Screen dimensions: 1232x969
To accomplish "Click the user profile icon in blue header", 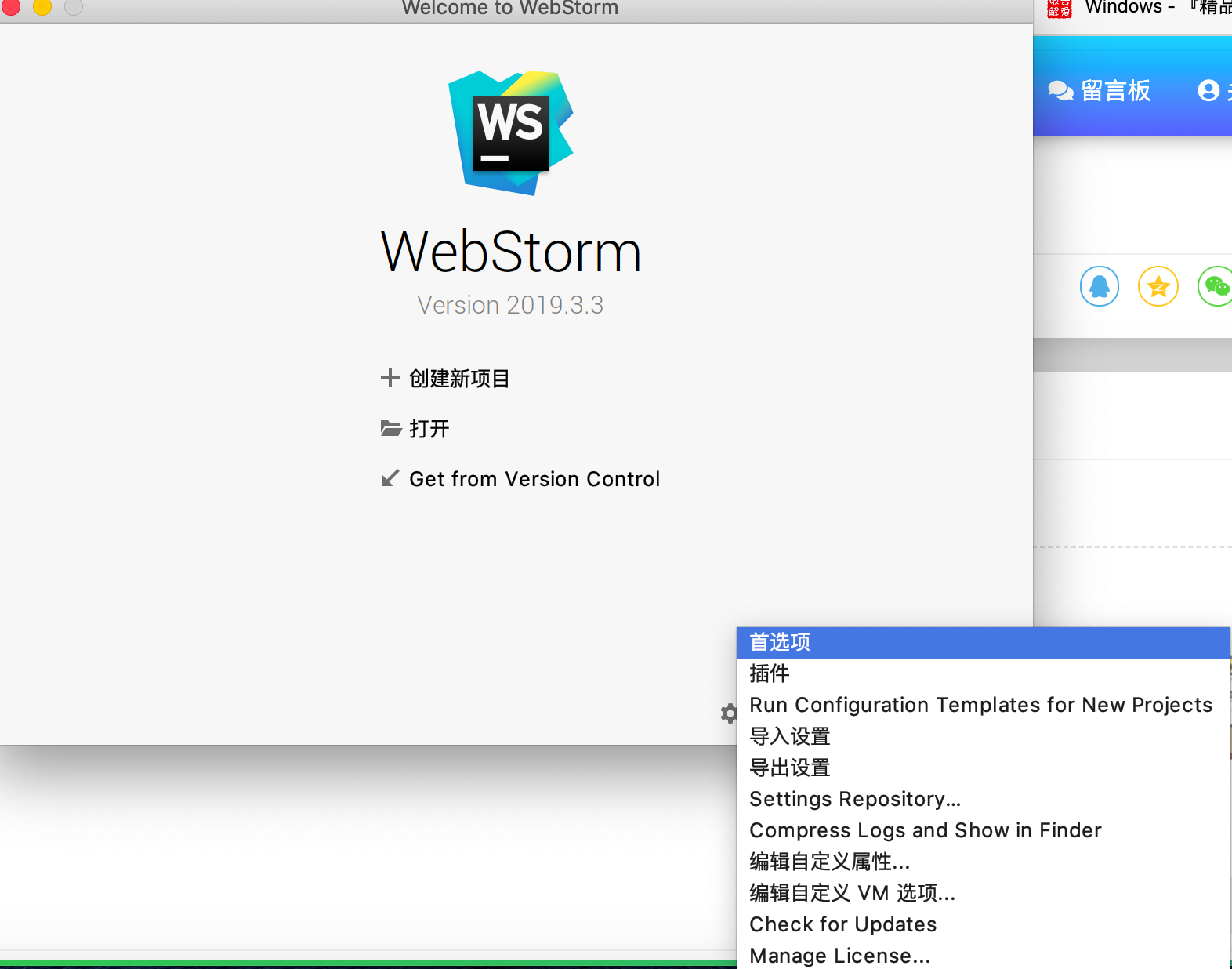I will click(1208, 91).
